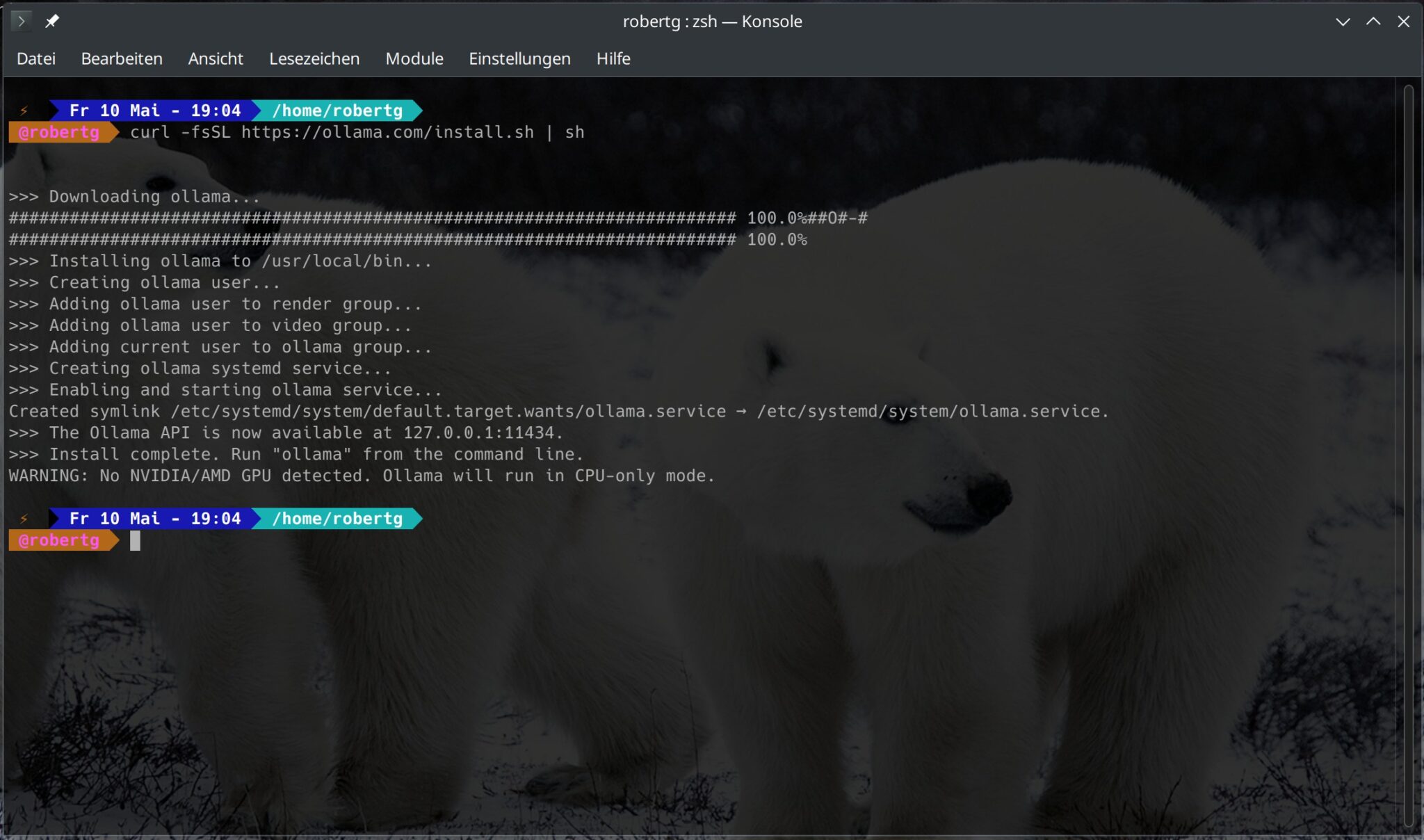1424x840 pixels.
Task: Expand the Module menu
Action: [x=414, y=58]
